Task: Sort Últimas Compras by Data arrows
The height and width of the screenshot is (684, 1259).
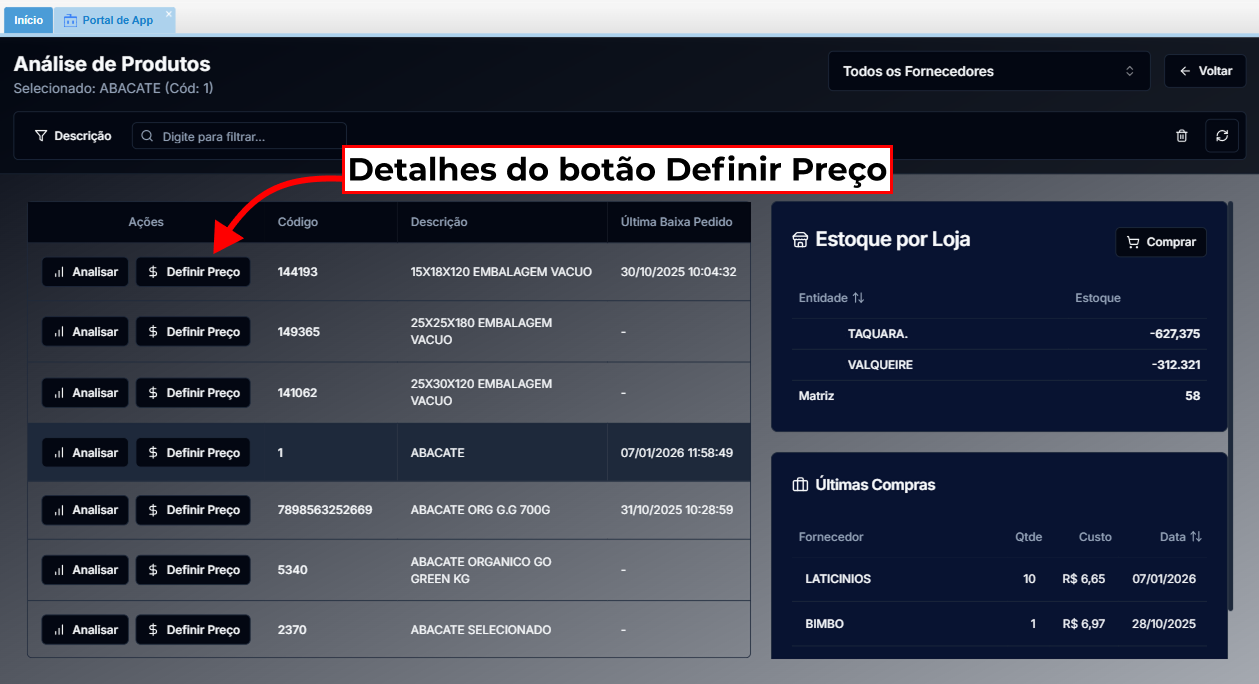Action: 1195,537
